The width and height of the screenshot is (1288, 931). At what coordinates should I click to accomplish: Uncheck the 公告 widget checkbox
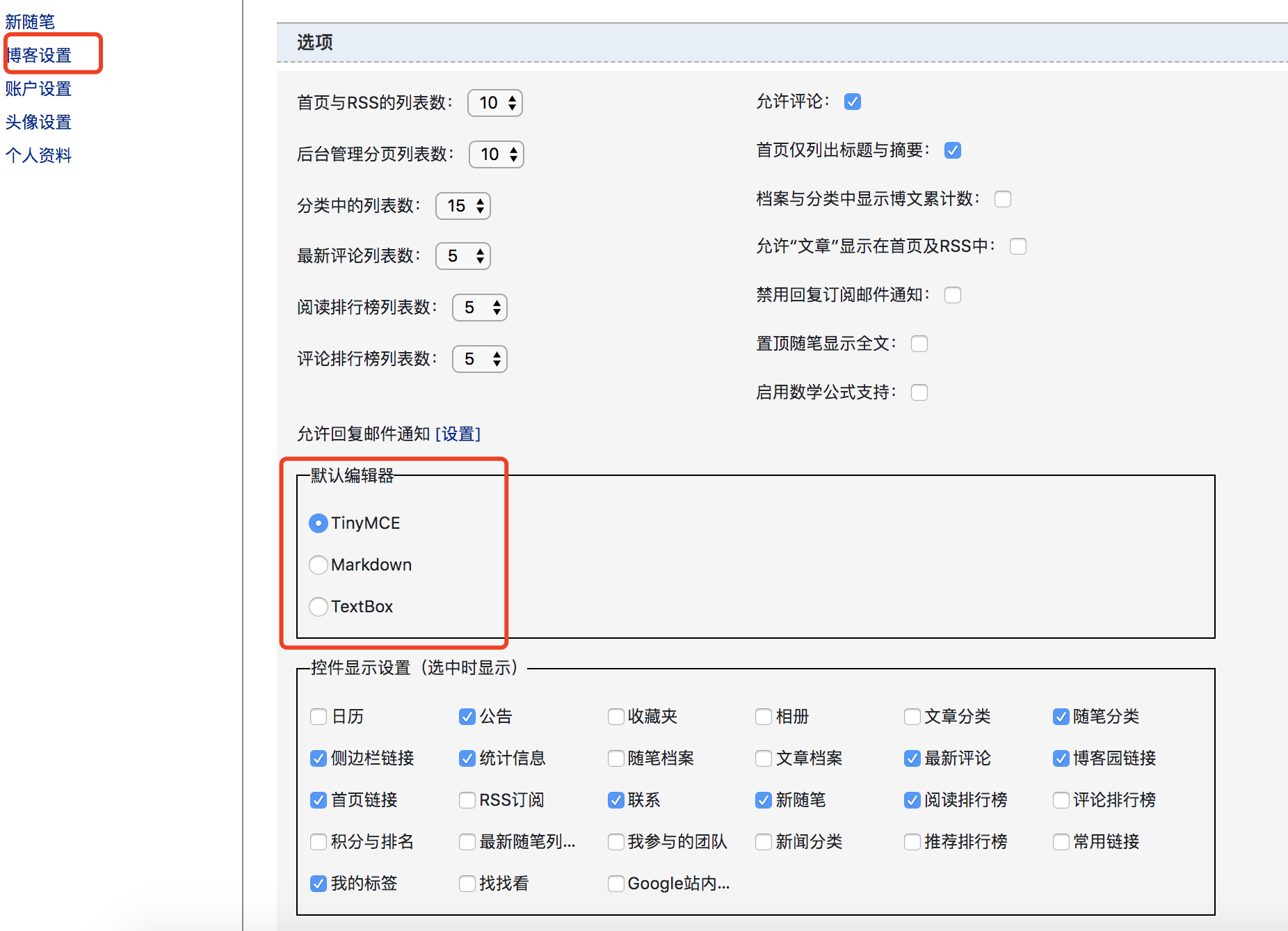tap(467, 717)
